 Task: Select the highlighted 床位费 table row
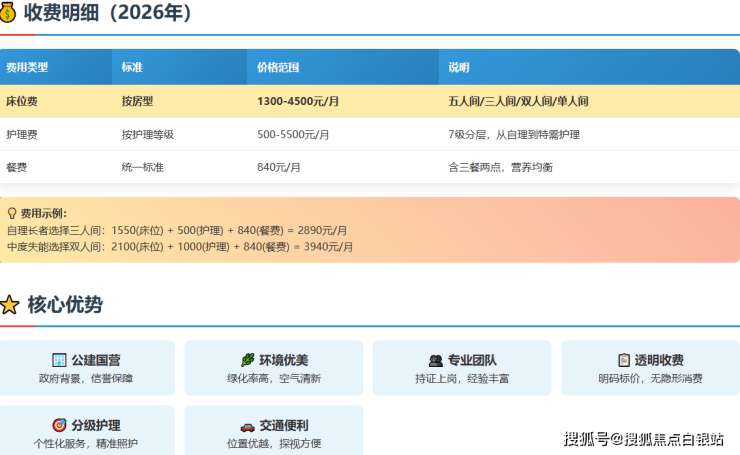[369, 102]
